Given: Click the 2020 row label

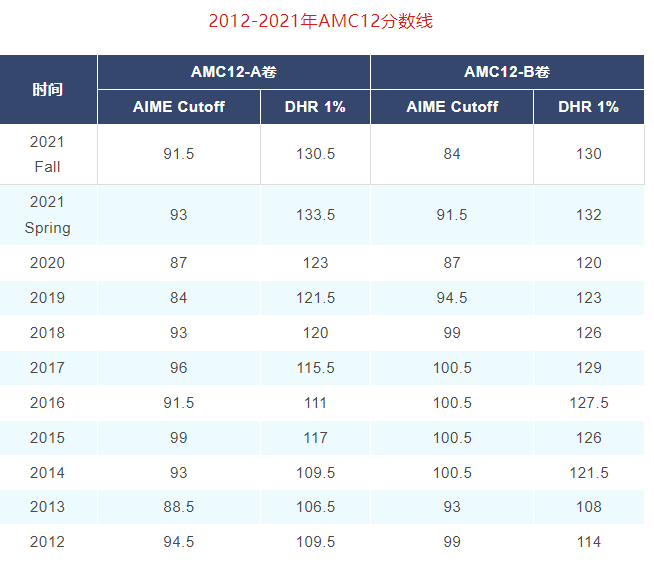Looking at the screenshot, I should (x=48, y=263).
